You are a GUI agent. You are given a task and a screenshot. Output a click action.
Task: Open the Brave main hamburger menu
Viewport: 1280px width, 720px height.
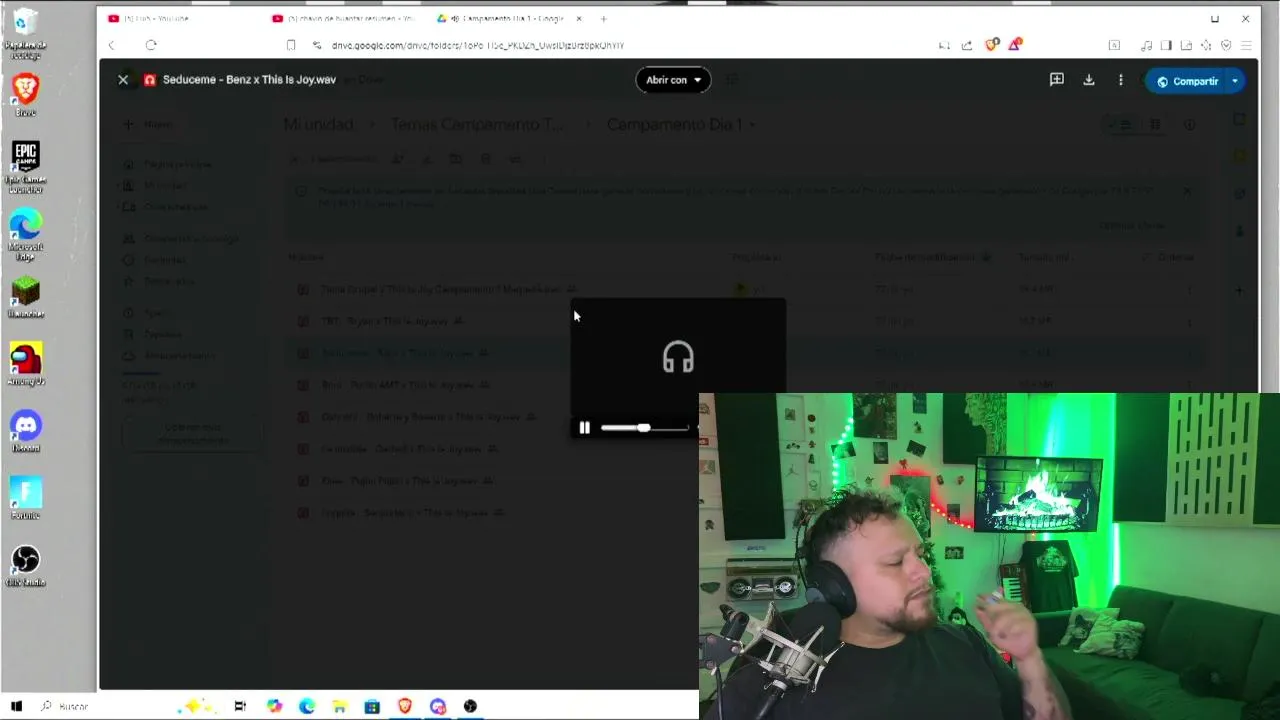(x=1246, y=45)
